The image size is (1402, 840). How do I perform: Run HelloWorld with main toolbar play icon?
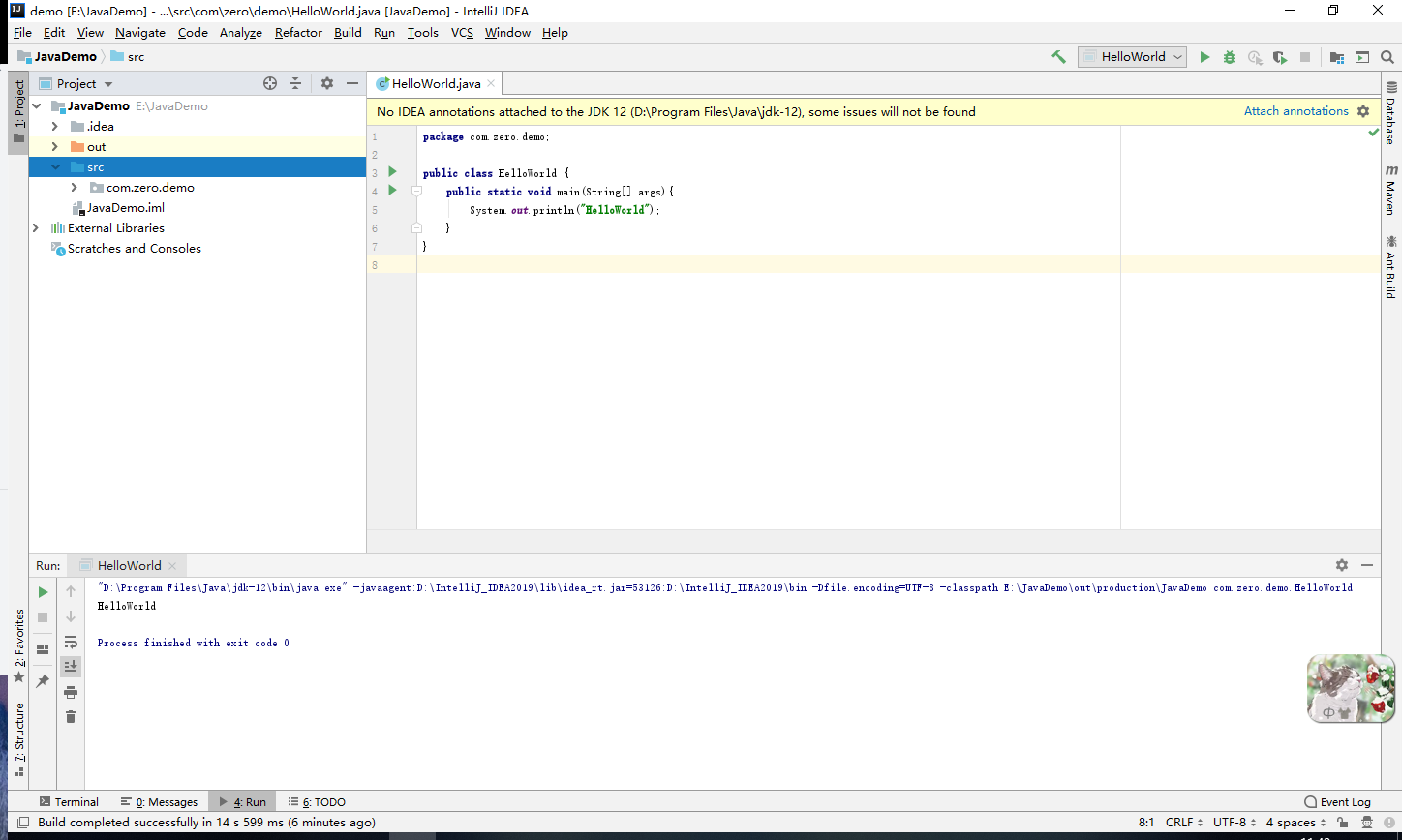tap(1204, 57)
